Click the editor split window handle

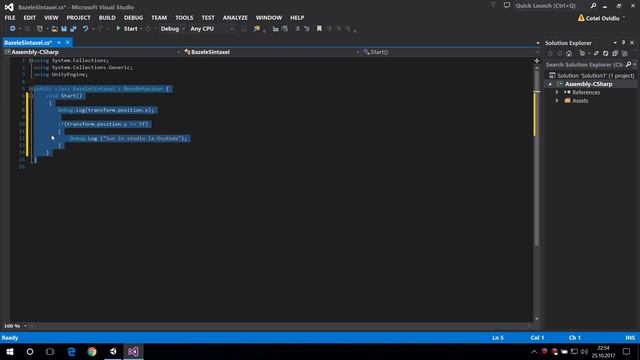[537, 60]
